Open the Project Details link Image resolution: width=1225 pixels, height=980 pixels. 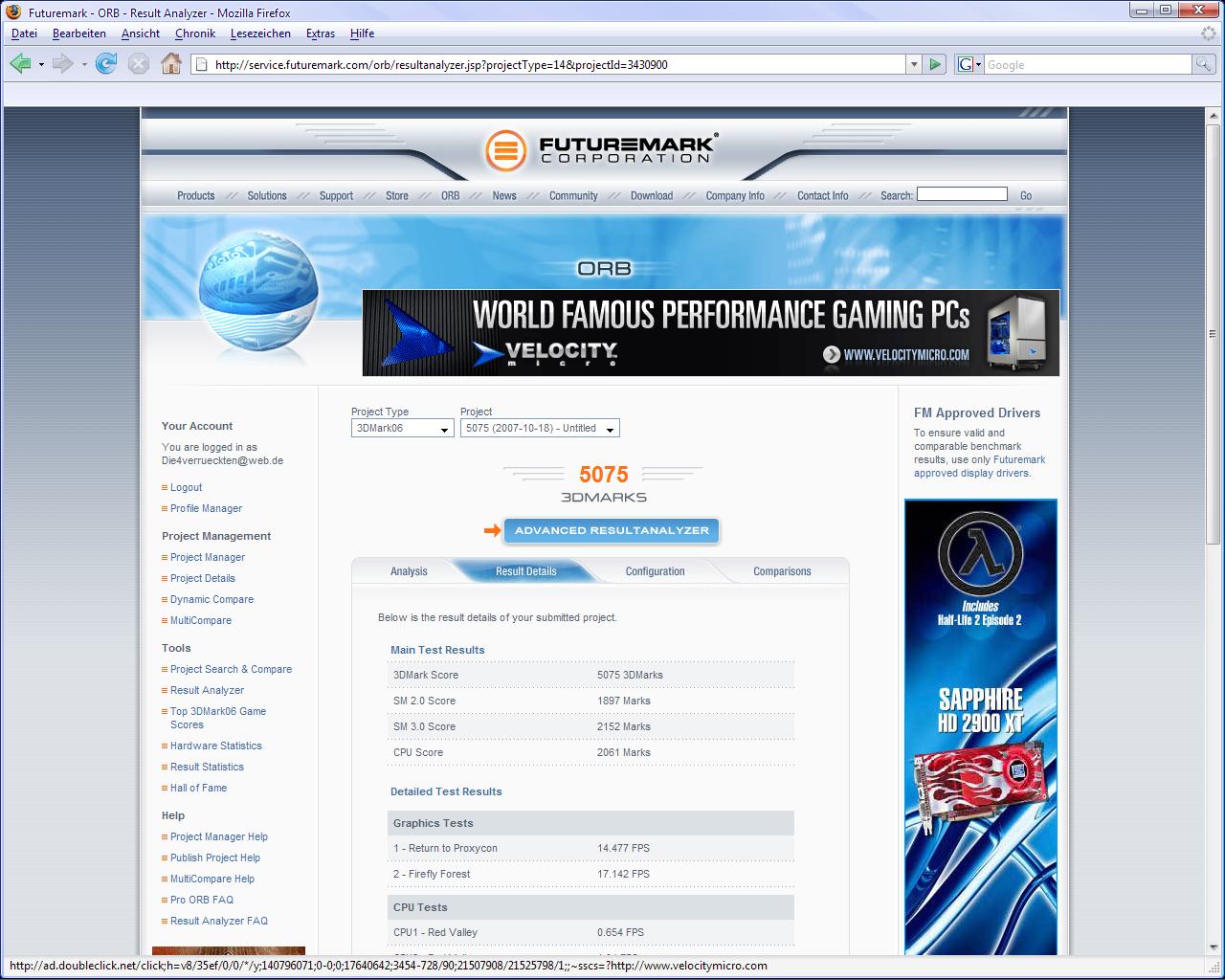coord(203,578)
